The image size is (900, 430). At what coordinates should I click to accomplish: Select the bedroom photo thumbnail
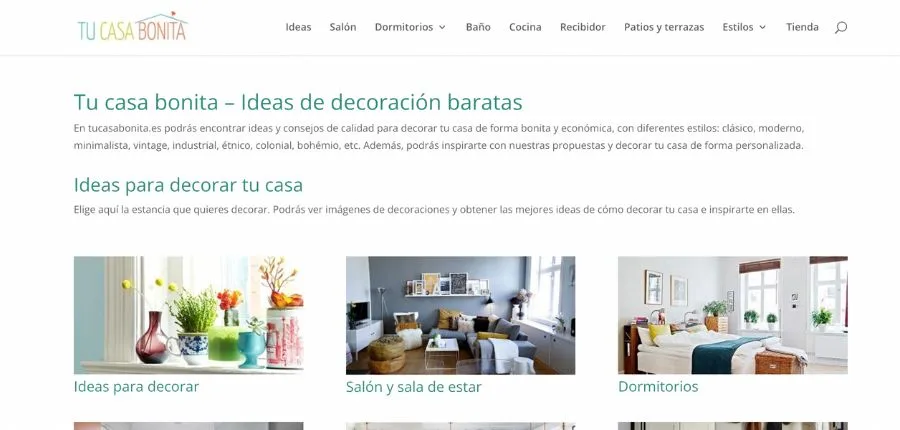[732, 315]
